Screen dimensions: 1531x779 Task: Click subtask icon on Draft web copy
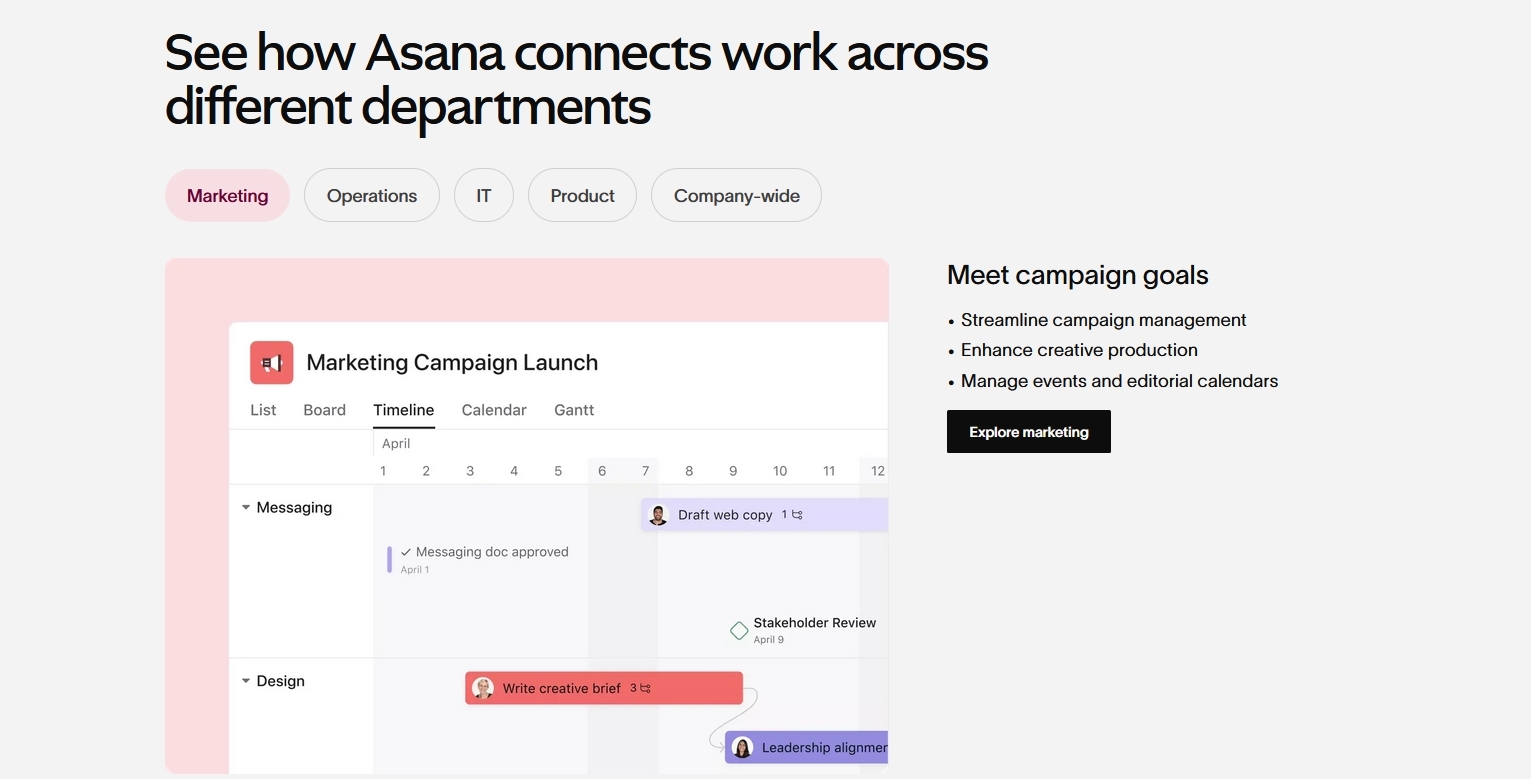point(797,515)
